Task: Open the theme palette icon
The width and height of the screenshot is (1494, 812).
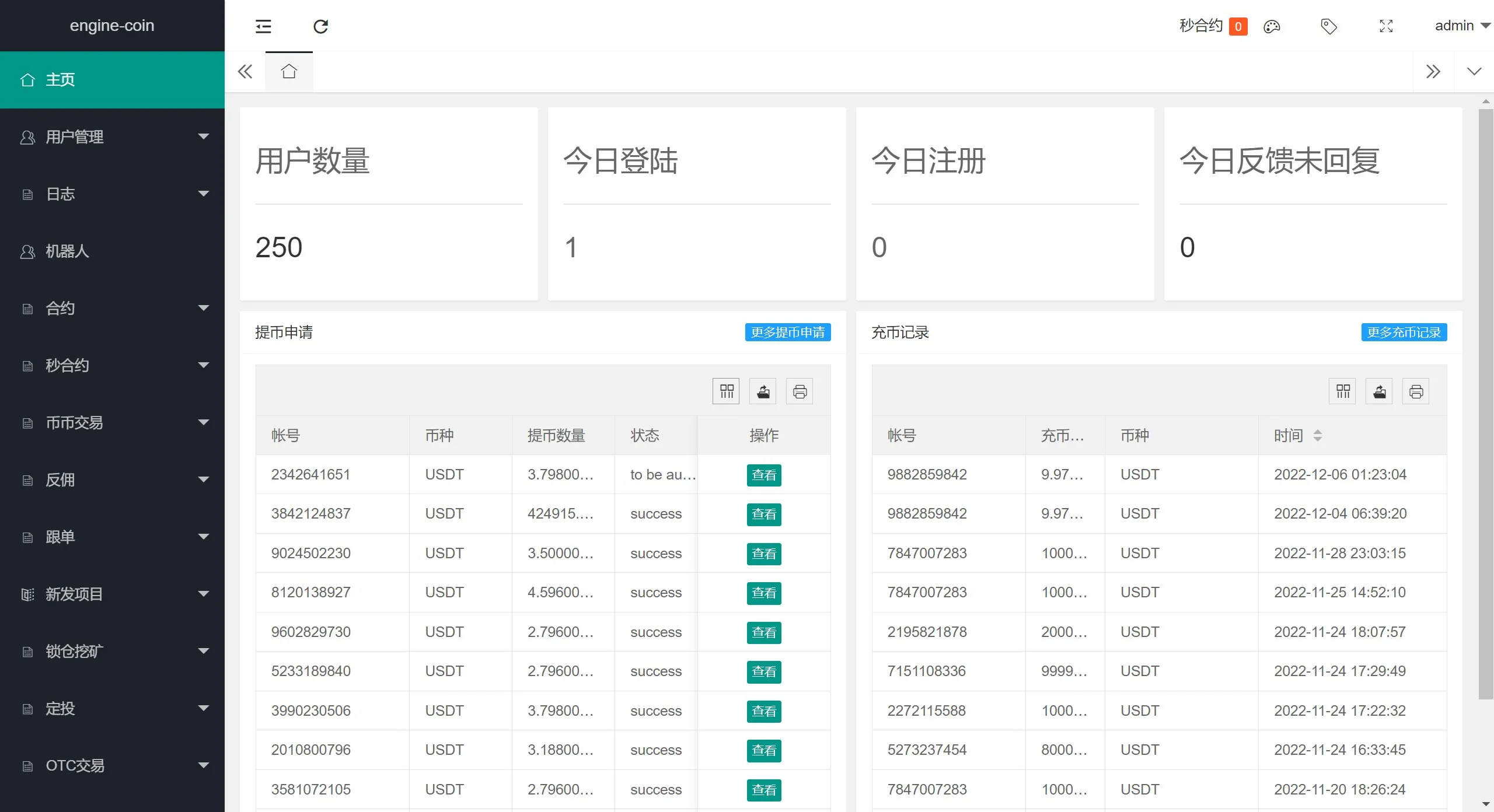Action: click(x=1272, y=26)
